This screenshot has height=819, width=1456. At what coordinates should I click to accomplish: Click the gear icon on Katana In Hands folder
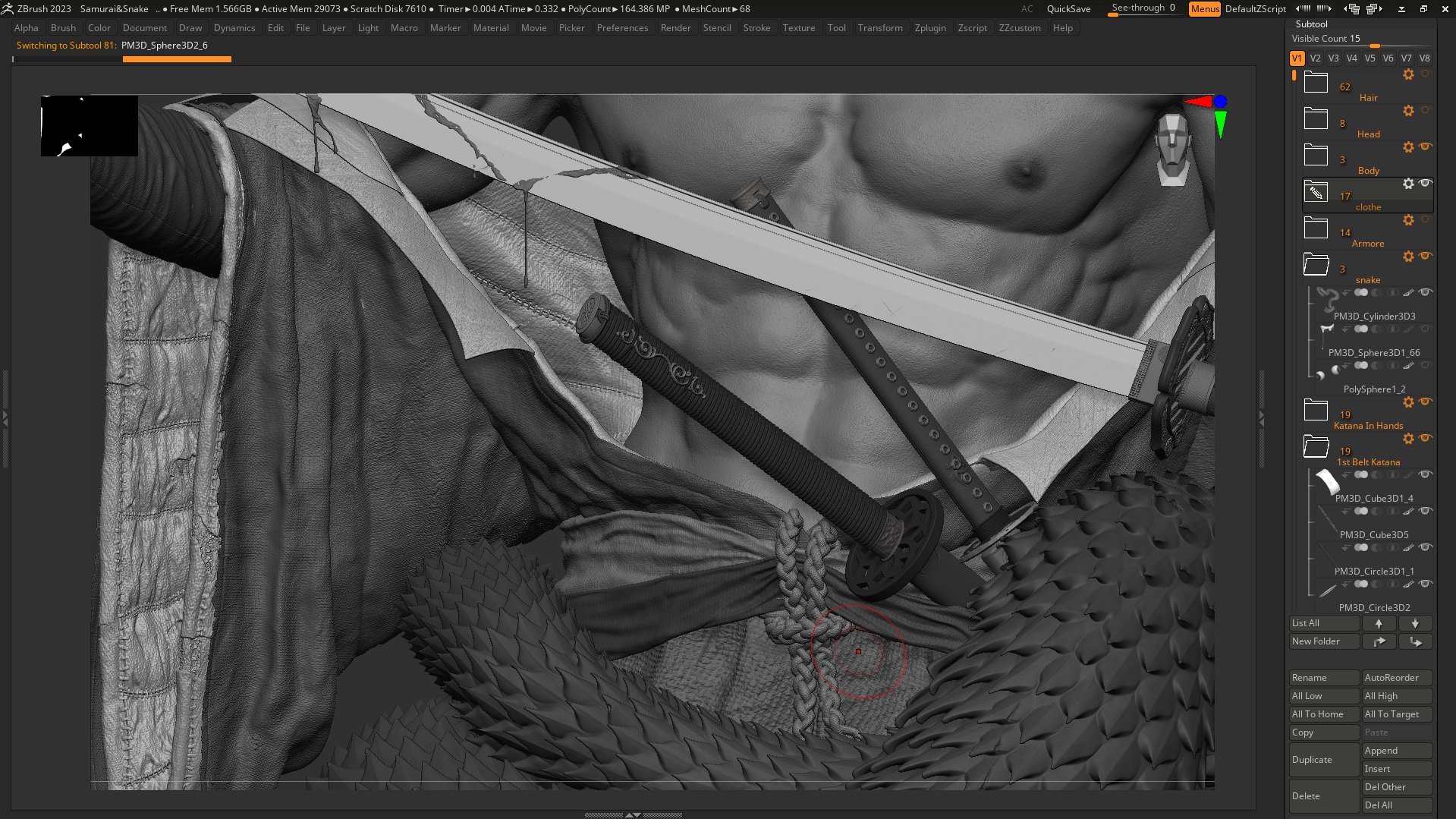coord(1408,402)
